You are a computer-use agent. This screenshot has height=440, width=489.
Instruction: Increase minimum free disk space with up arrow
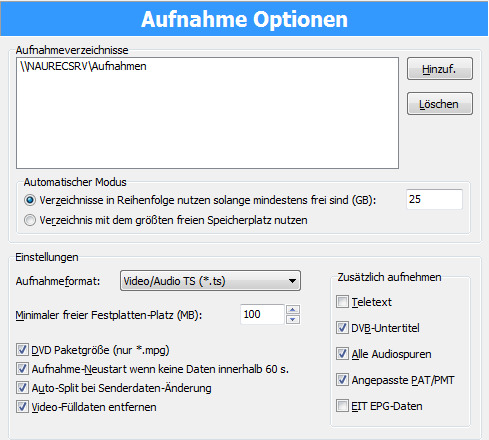tap(293, 310)
